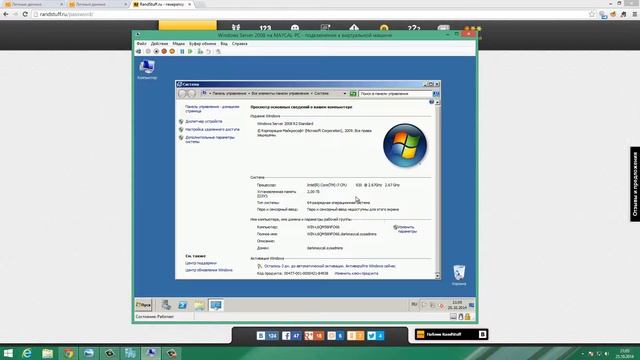Click the scroll-down arrow of Система window

[x=438, y=276]
